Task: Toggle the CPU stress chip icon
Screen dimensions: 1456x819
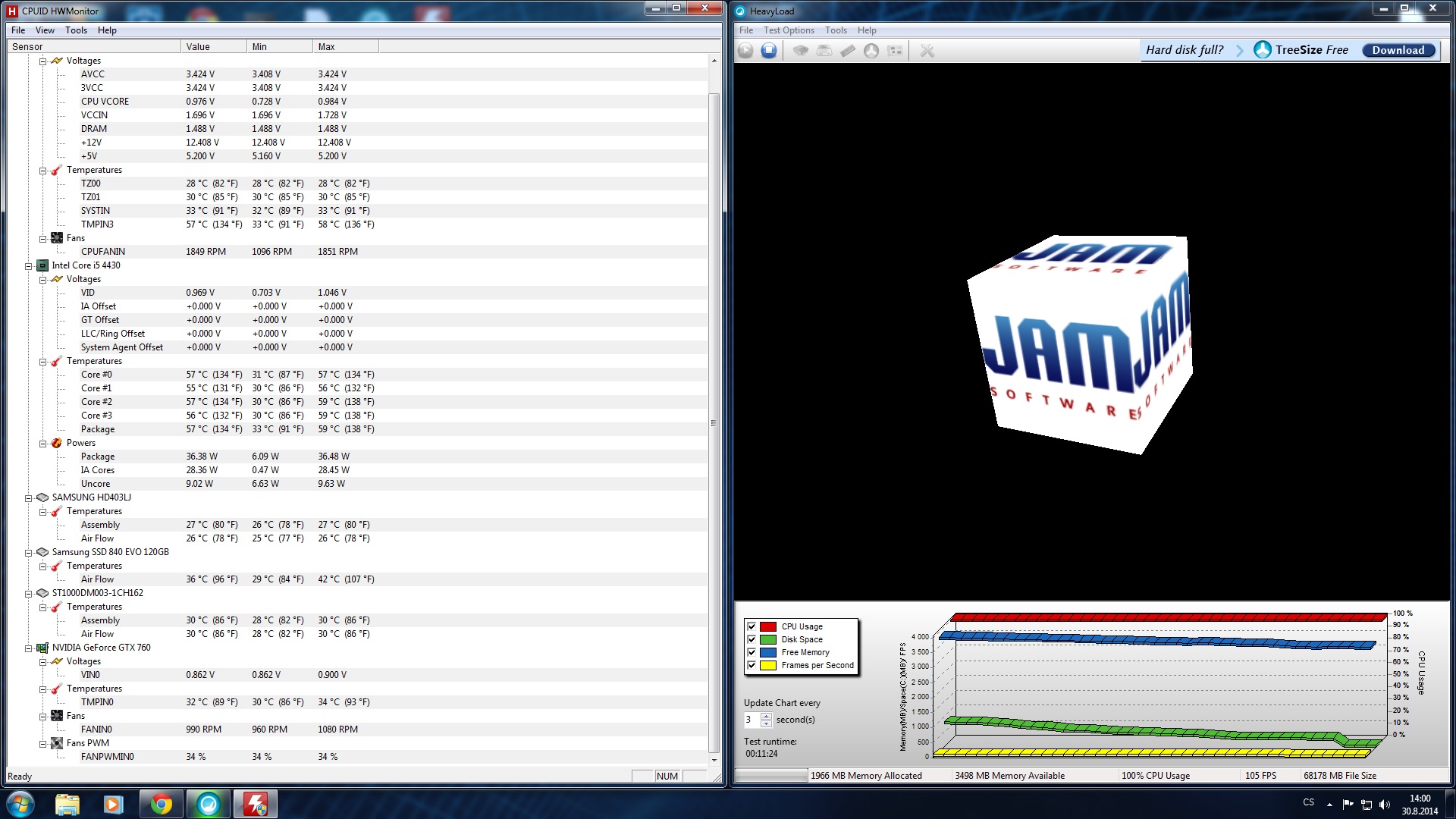Action: coord(800,51)
